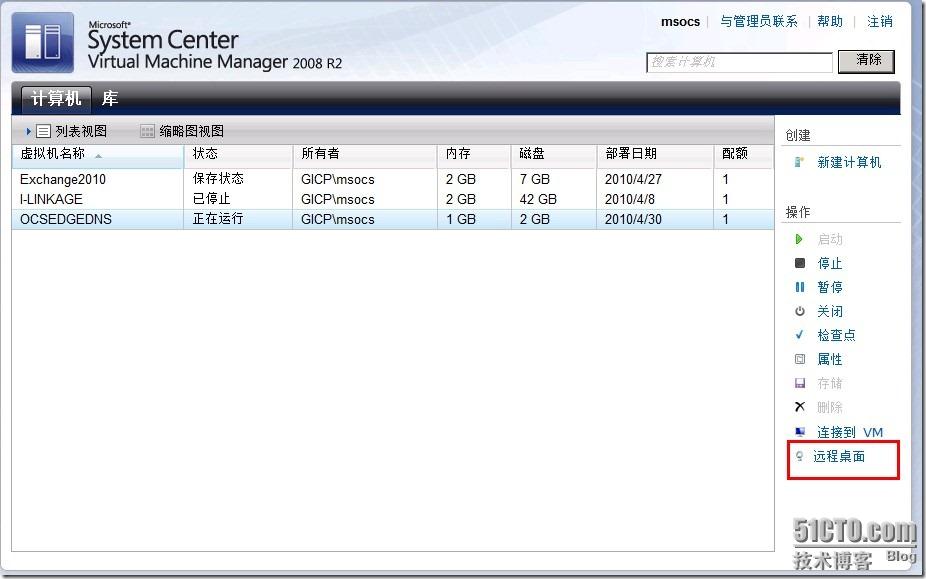Click the Connect to VM monitor icon
Viewport: 926px width, 579px height.
800,432
